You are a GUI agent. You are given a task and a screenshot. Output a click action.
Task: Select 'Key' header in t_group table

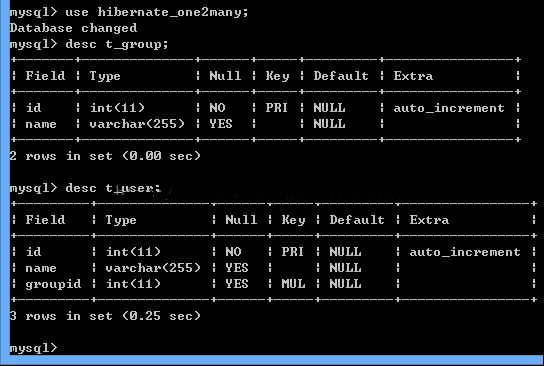277,76
